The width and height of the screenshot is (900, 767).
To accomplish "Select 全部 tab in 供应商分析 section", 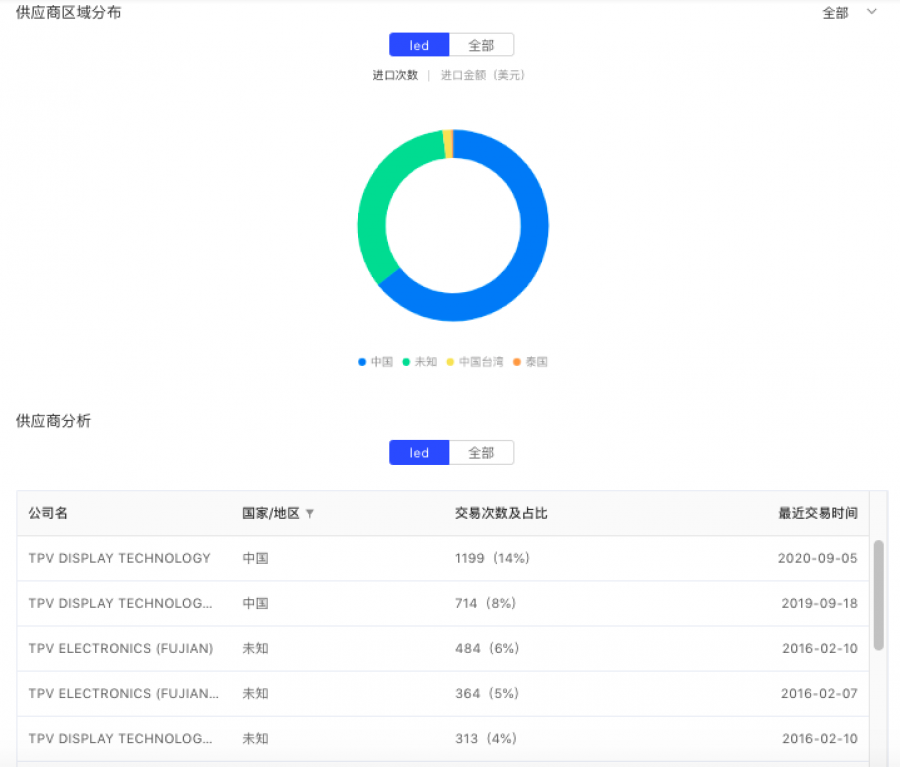I will point(481,452).
